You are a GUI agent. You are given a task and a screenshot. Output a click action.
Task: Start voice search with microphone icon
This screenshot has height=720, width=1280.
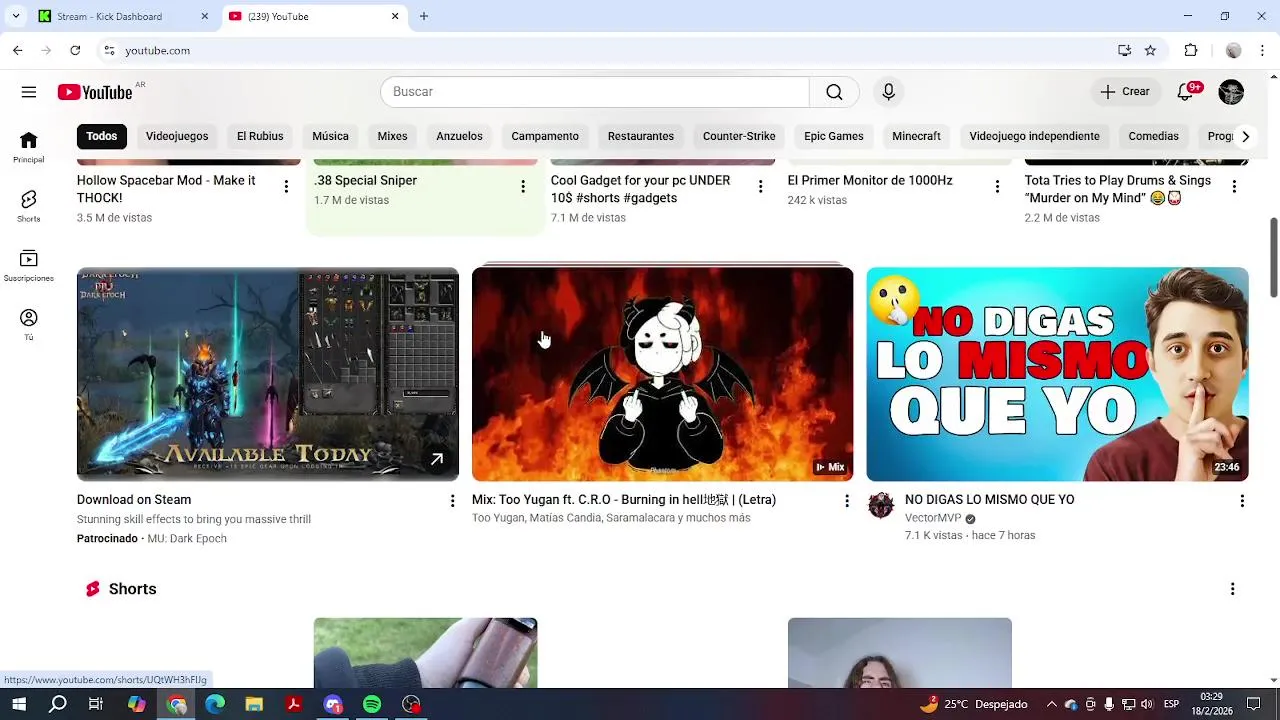(888, 92)
